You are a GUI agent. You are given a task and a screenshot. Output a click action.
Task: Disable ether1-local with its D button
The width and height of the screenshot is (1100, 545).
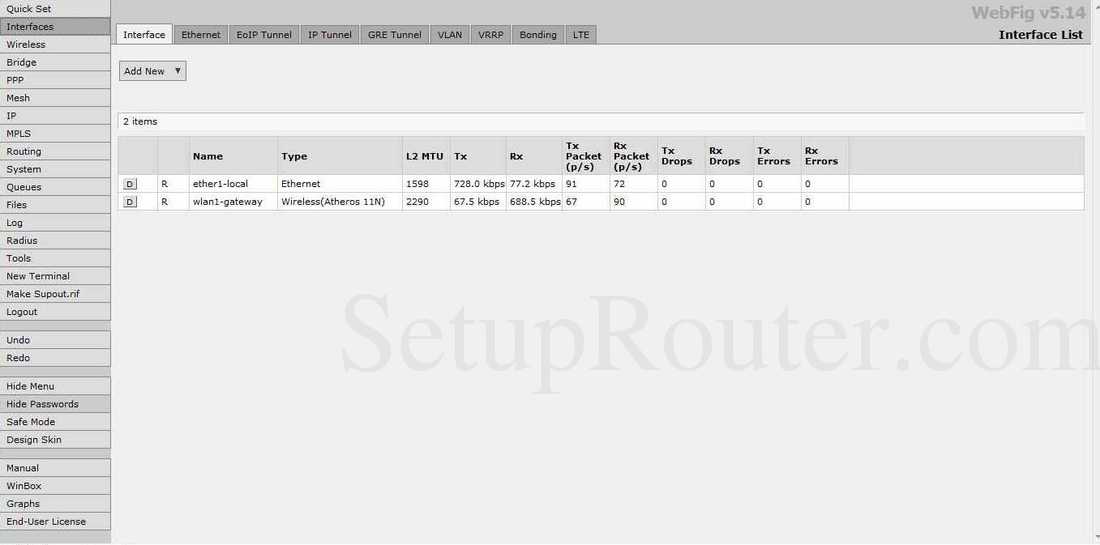point(130,184)
